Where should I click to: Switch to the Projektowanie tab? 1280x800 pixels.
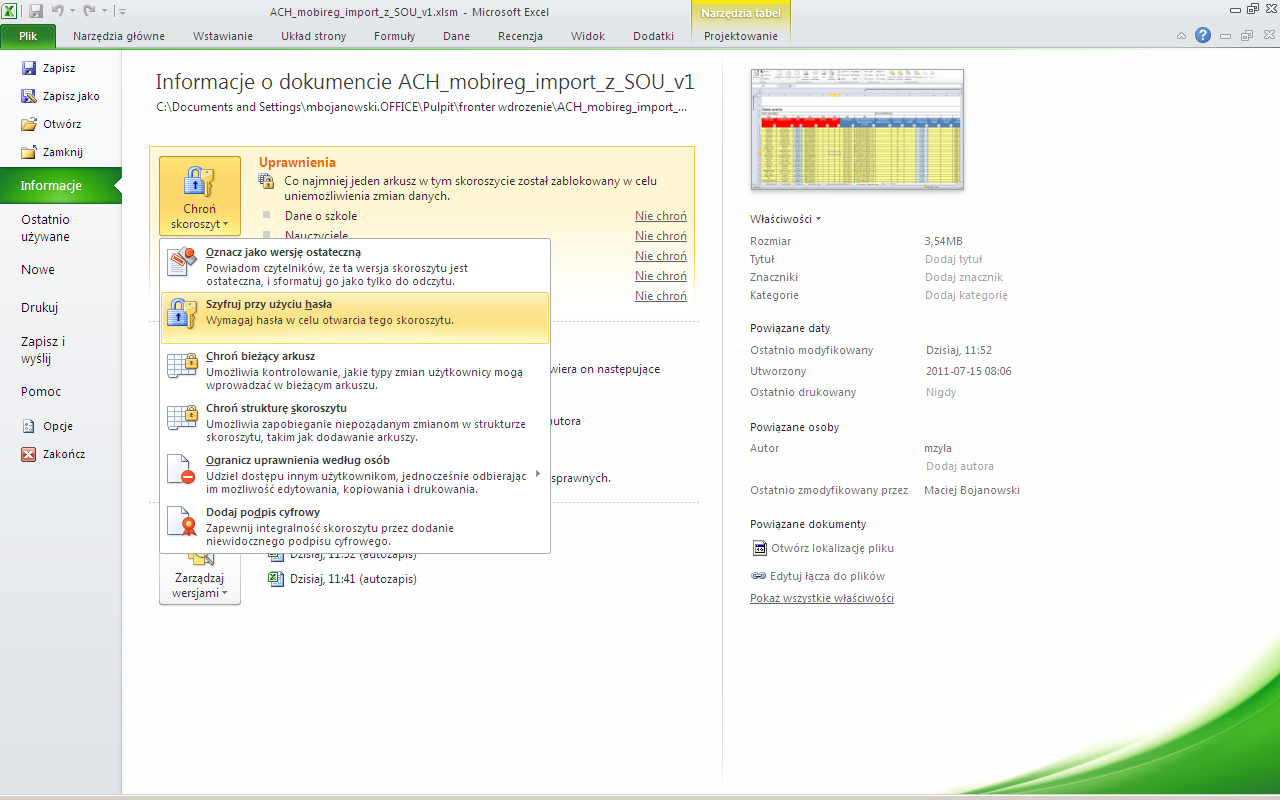coord(741,36)
